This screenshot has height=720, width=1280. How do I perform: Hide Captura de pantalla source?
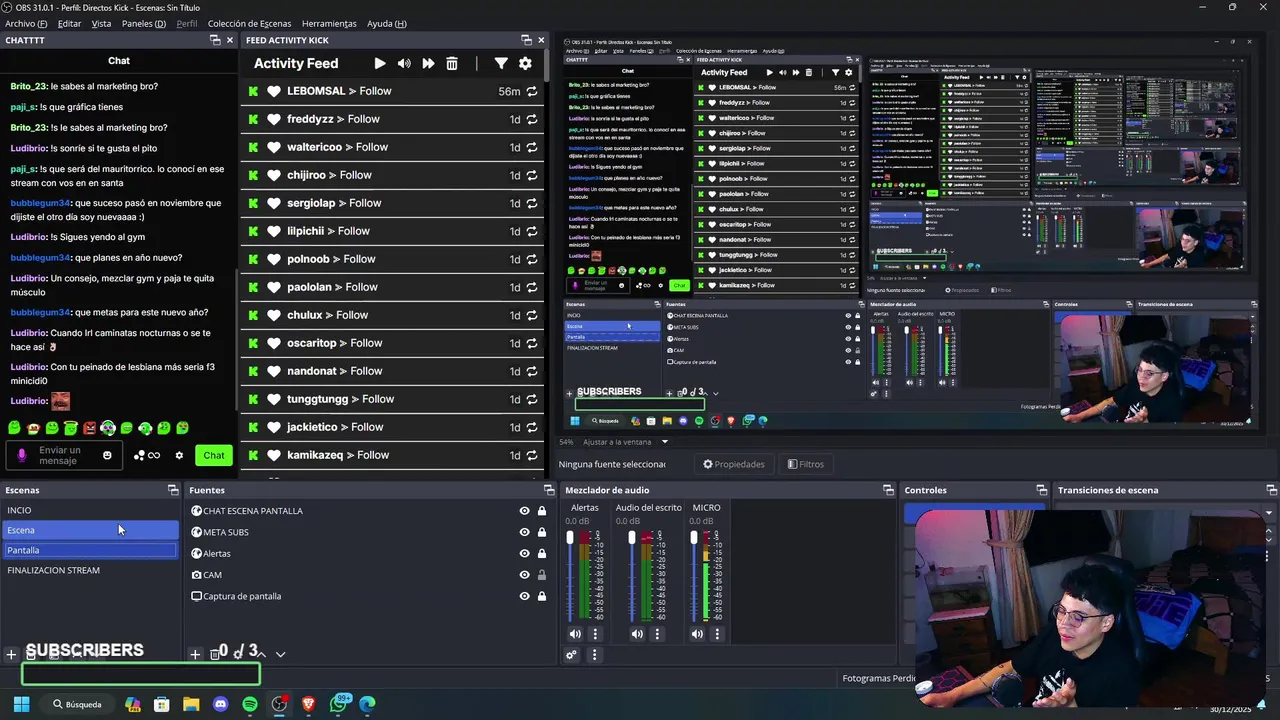pos(524,596)
